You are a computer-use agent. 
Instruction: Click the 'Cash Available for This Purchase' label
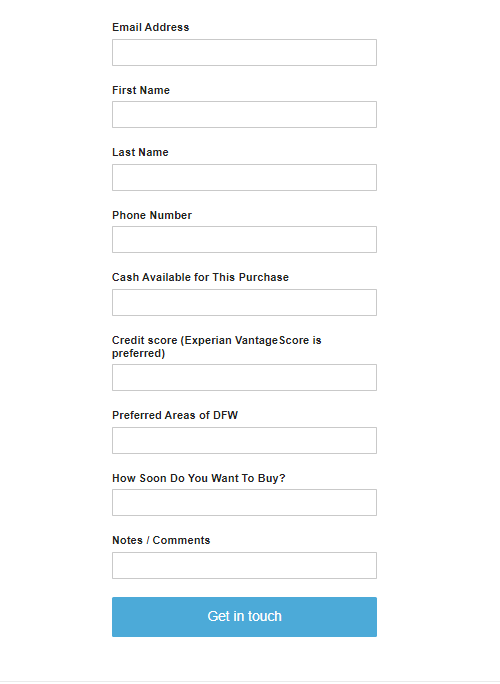200,277
